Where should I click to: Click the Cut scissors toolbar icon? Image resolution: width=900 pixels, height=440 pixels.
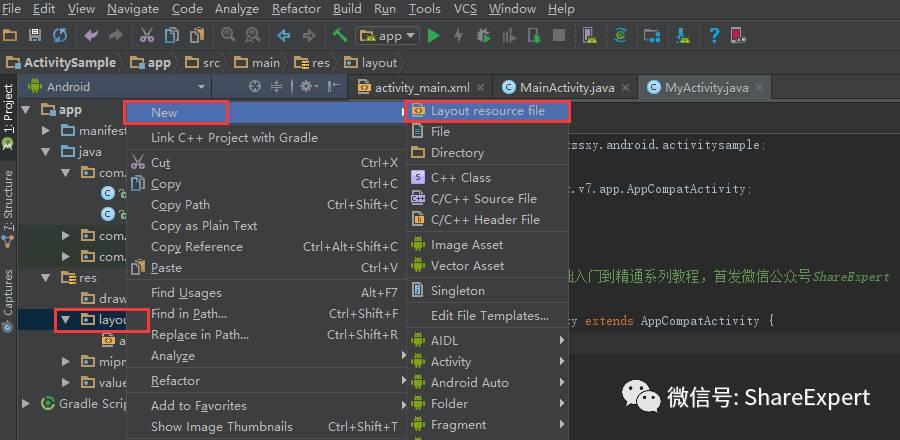[146, 36]
